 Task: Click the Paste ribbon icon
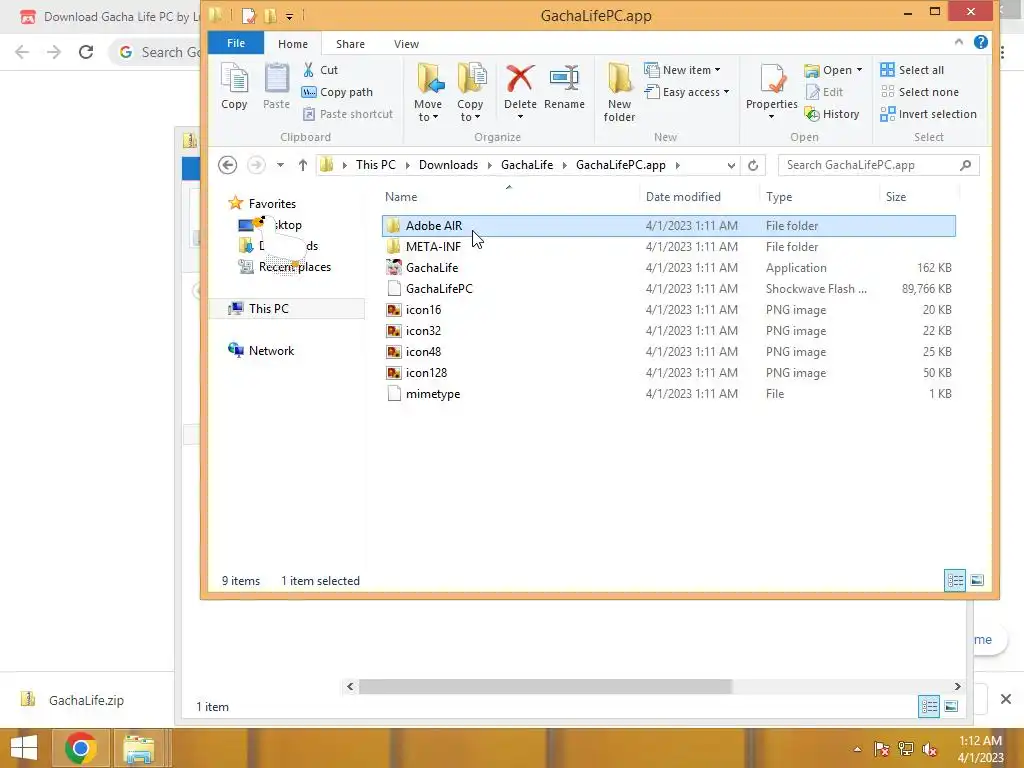(276, 86)
